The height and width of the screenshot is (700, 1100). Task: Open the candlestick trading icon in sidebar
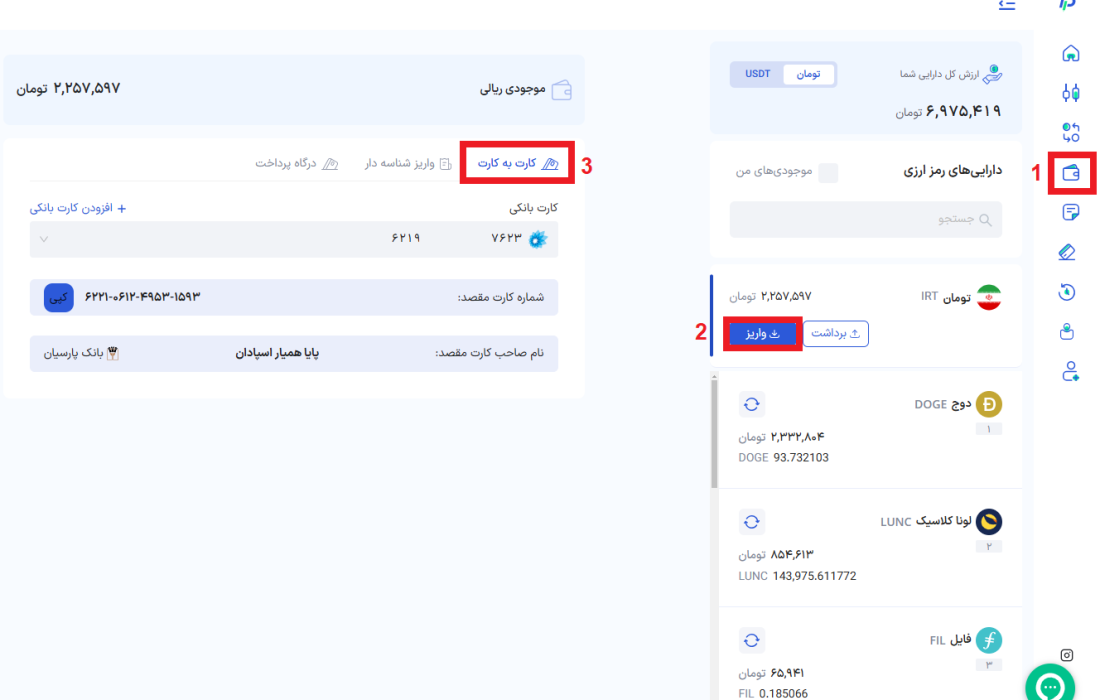[x=1070, y=93]
